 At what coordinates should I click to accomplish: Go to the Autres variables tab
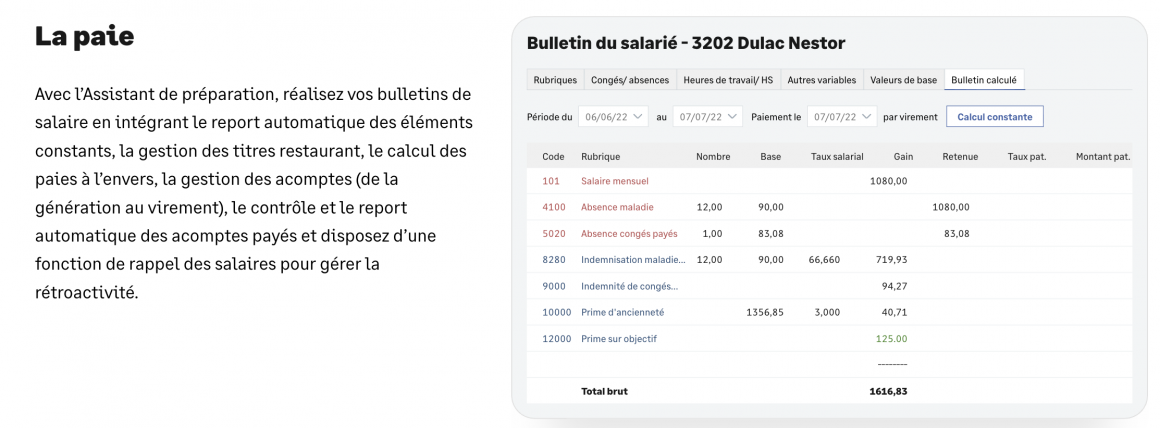(x=821, y=79)
